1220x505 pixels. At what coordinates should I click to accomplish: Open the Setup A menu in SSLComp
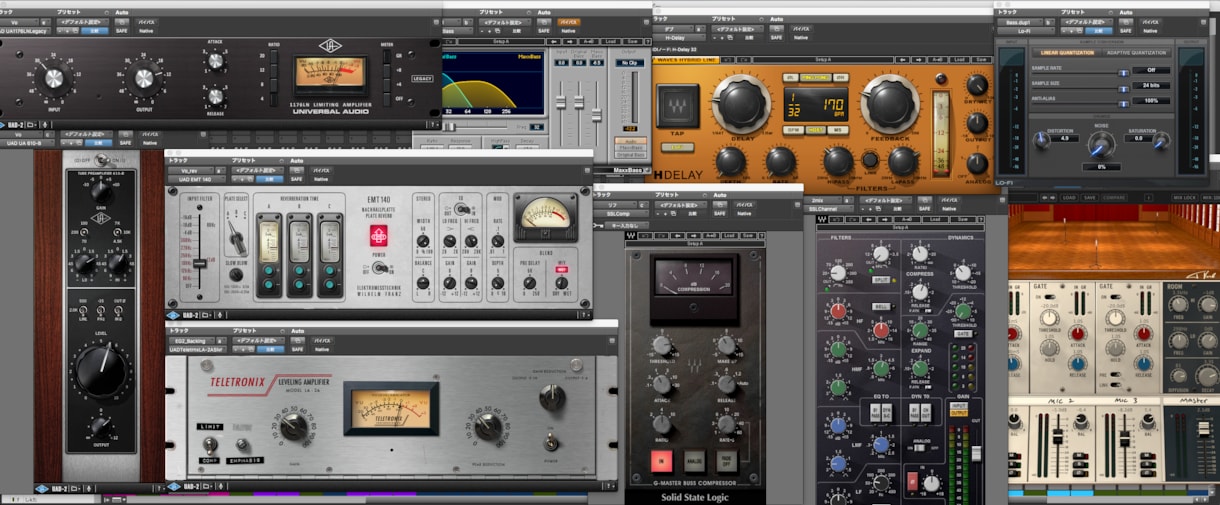point(695,242)
